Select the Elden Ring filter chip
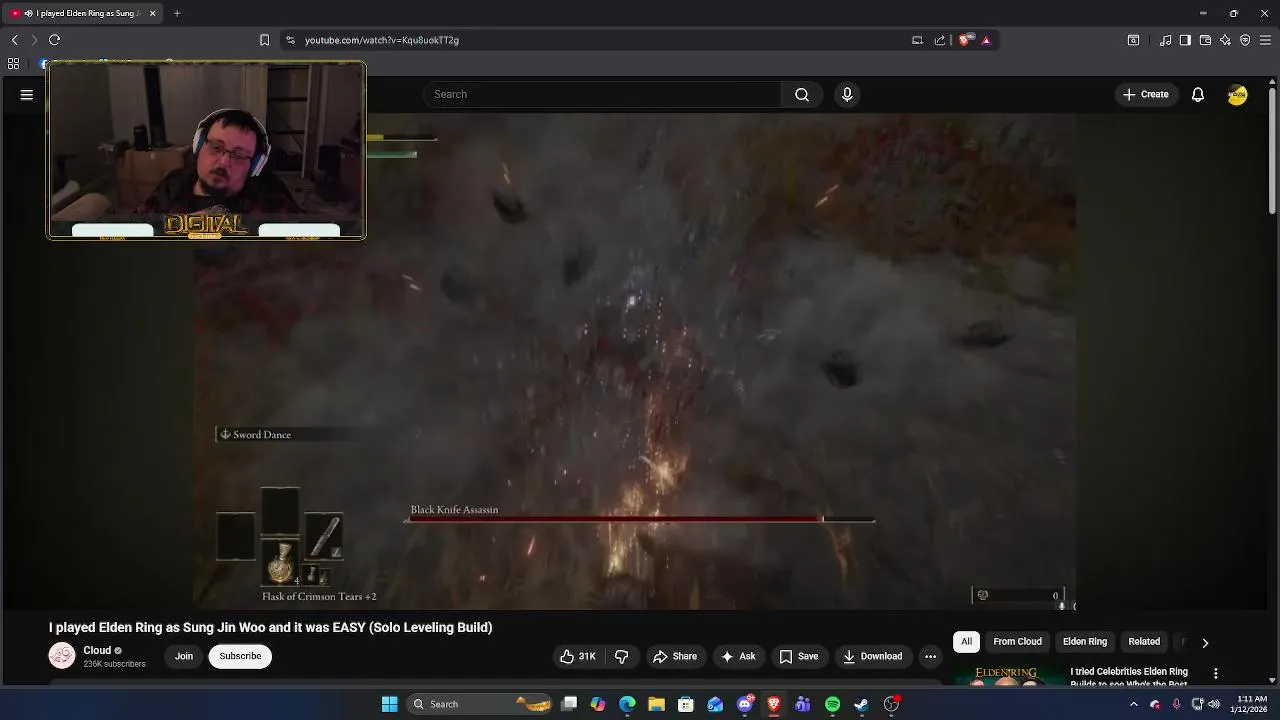 point(1084,641)
